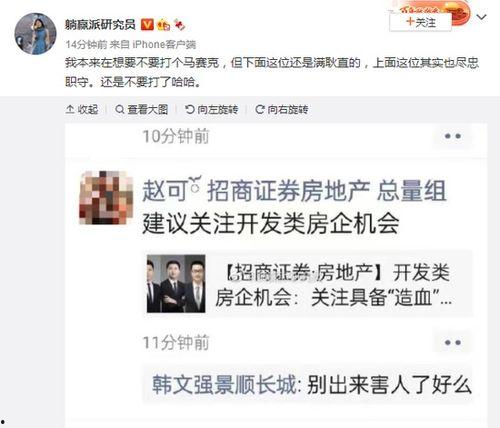Click the pixelated contact avatar
This screenshot has width=500, height=428.
tap(106, 197)
